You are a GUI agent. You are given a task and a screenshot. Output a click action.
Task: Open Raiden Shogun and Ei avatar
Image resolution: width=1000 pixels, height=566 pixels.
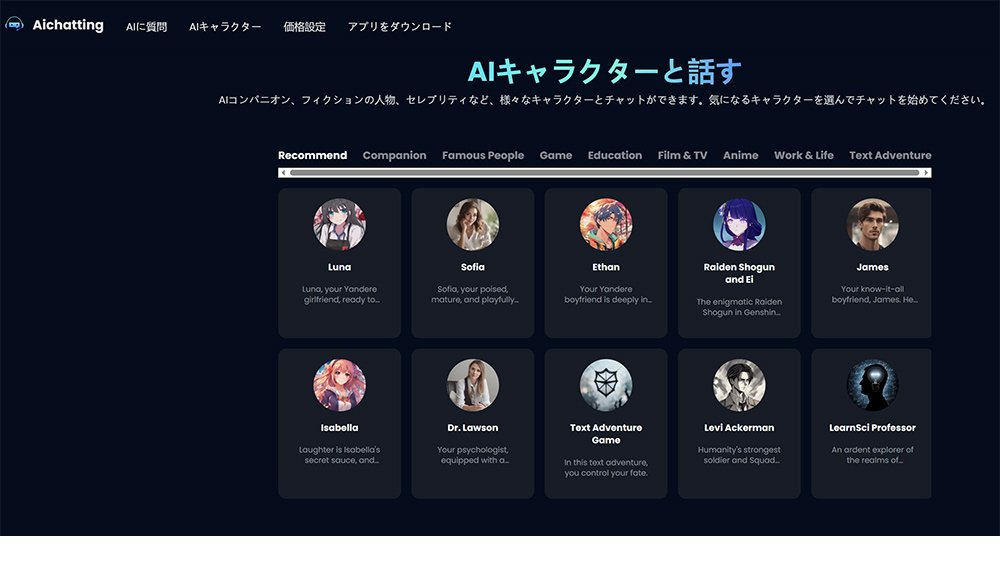pos(739,224)
